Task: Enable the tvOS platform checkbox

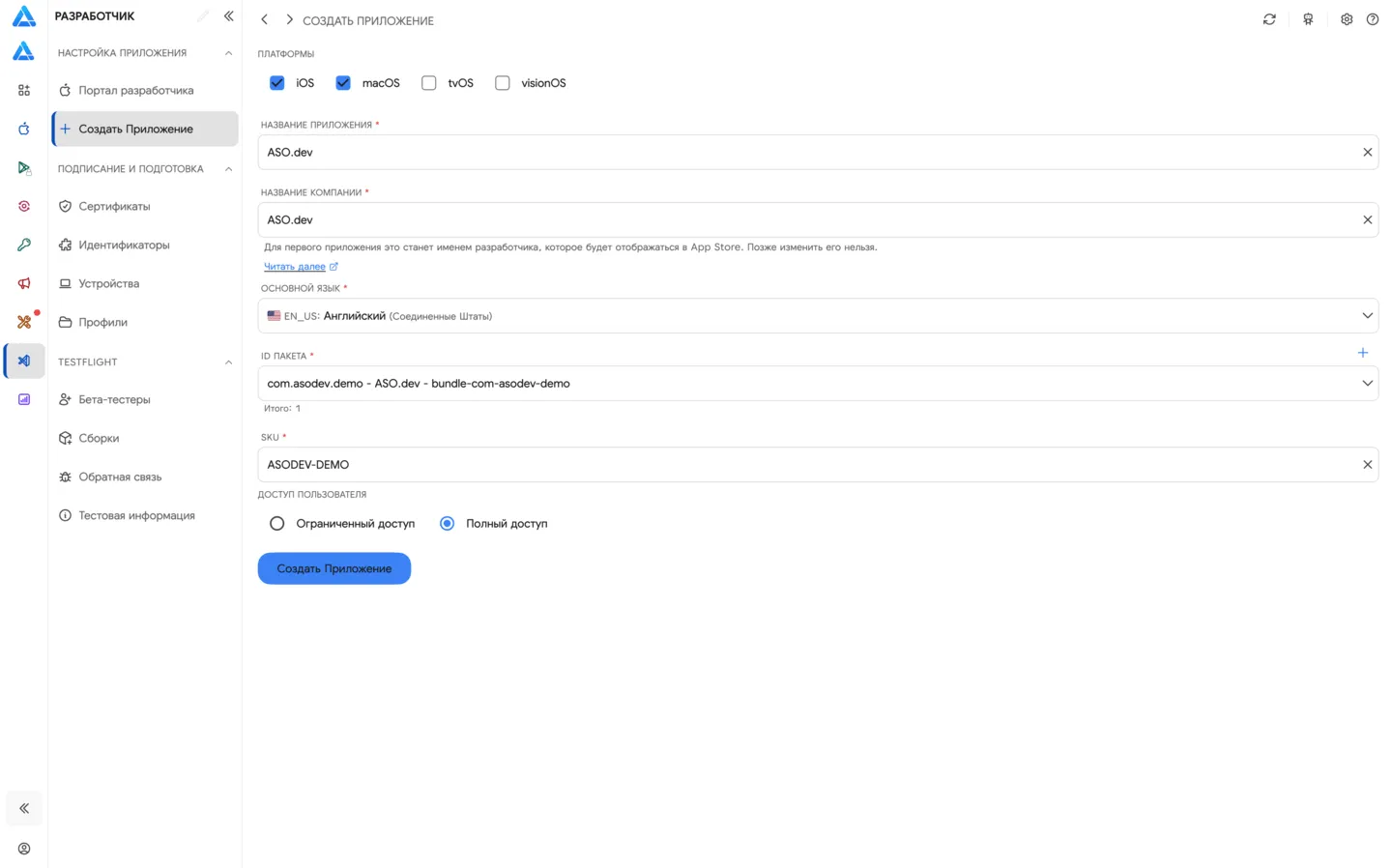Action: point(429,83)
